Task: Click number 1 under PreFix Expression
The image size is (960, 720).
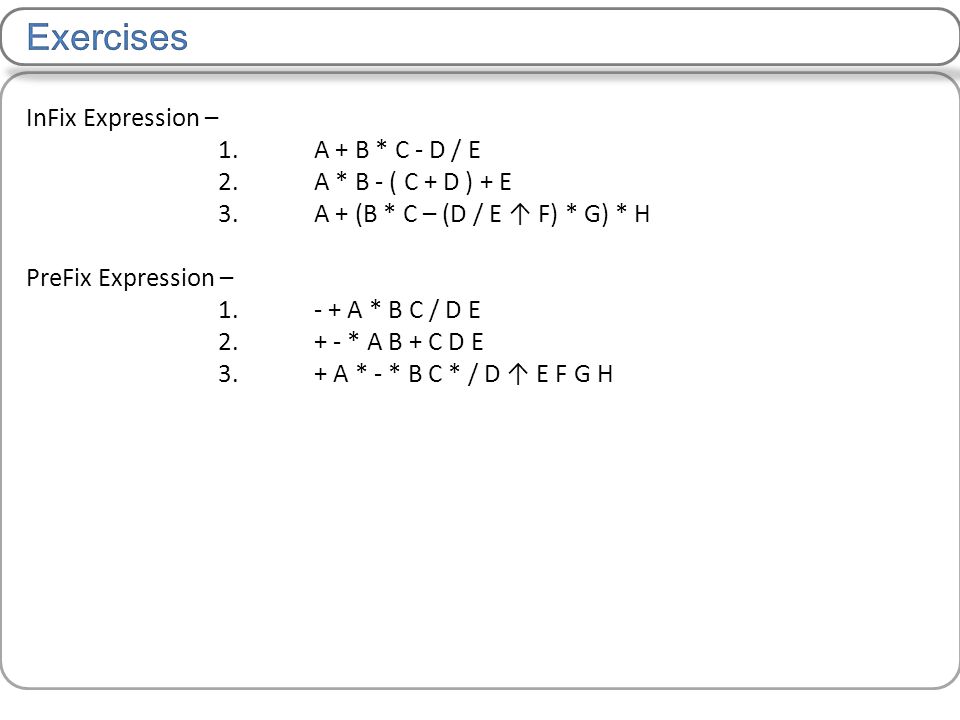Action: pyautogui.click(x=228, y=310)
